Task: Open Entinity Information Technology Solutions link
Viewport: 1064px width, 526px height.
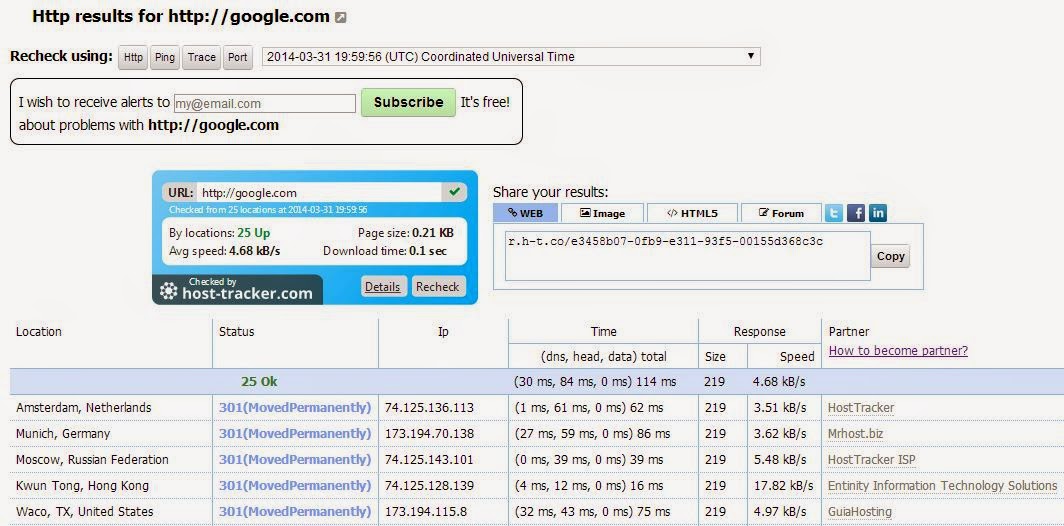Action: [942, 486]
